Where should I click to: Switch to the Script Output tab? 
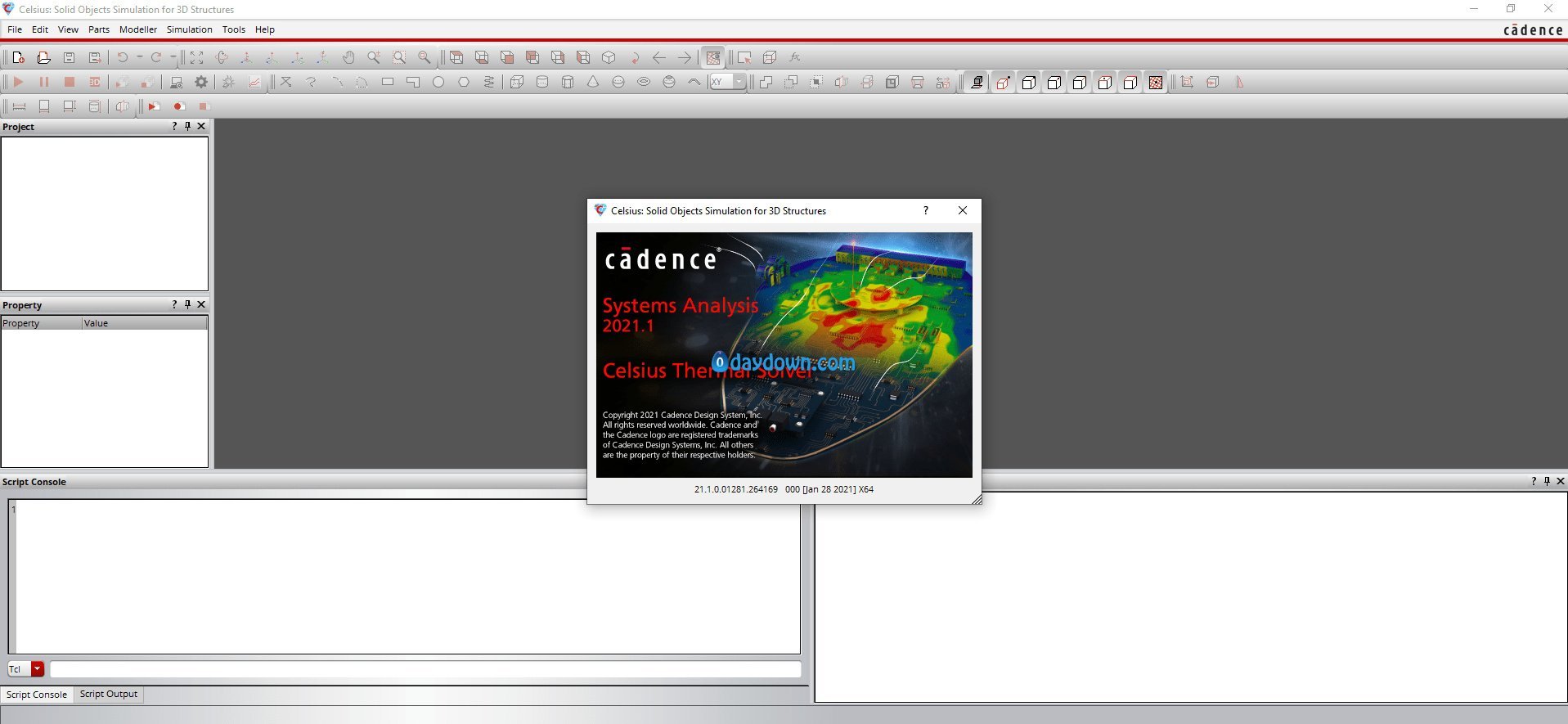109,695
